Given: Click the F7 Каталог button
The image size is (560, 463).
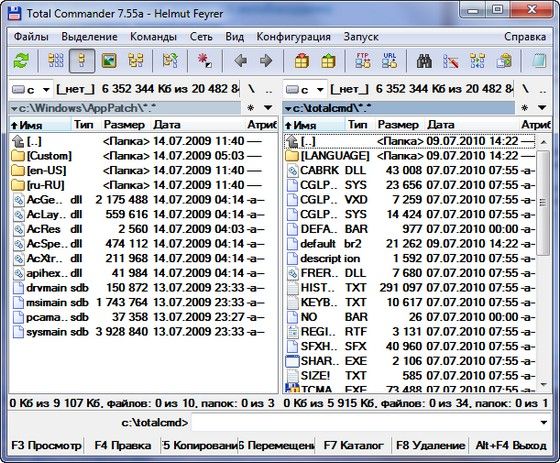Looking at the screenshot, I should (353, 445).
